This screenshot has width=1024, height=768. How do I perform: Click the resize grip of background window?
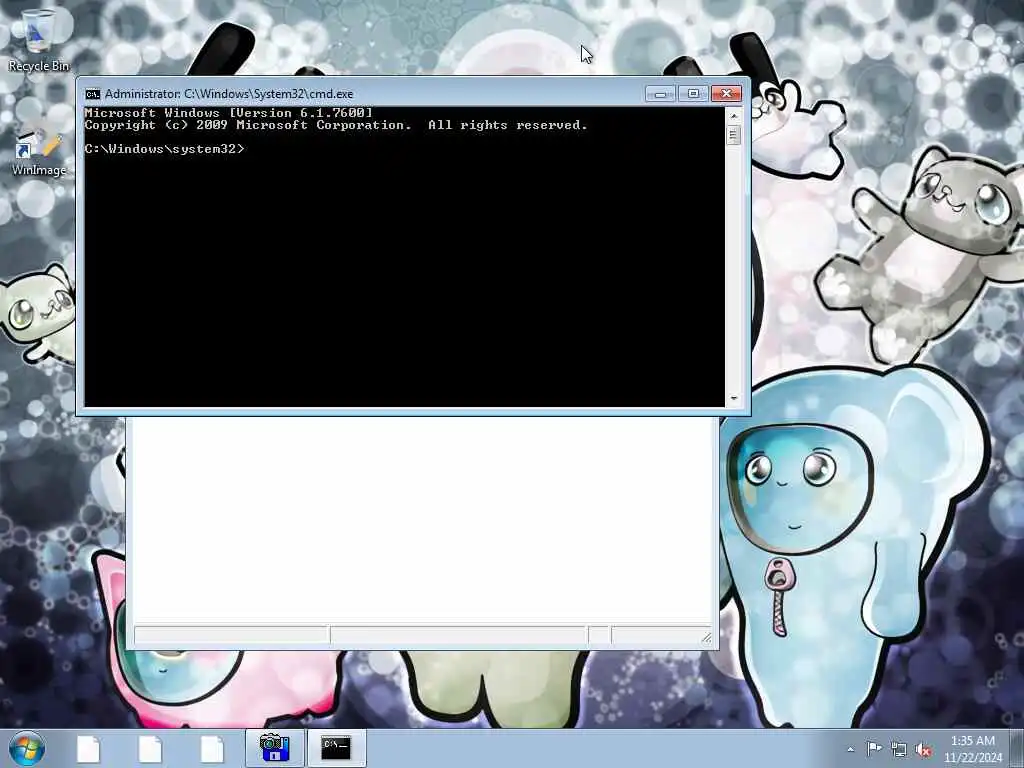707,638
